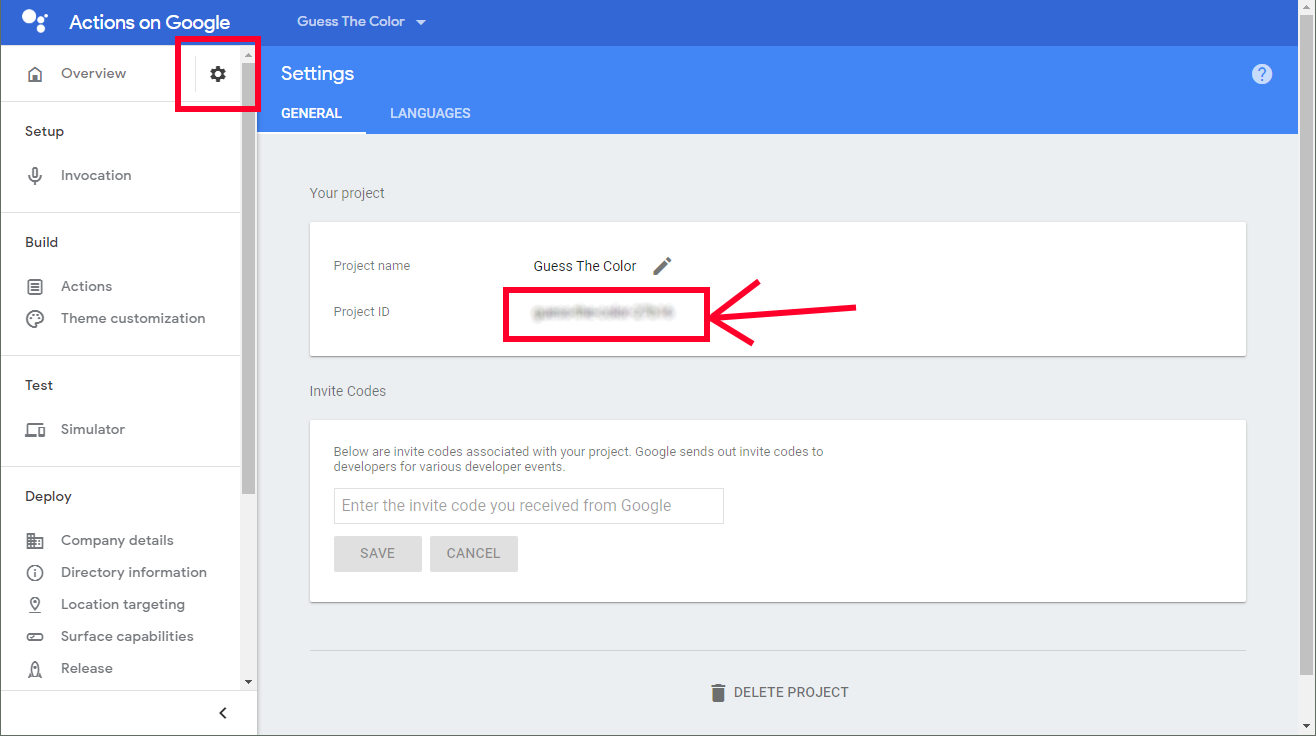Go to Invocation setup
Viewport: 1316px width, 736px height.
(96, 175)
